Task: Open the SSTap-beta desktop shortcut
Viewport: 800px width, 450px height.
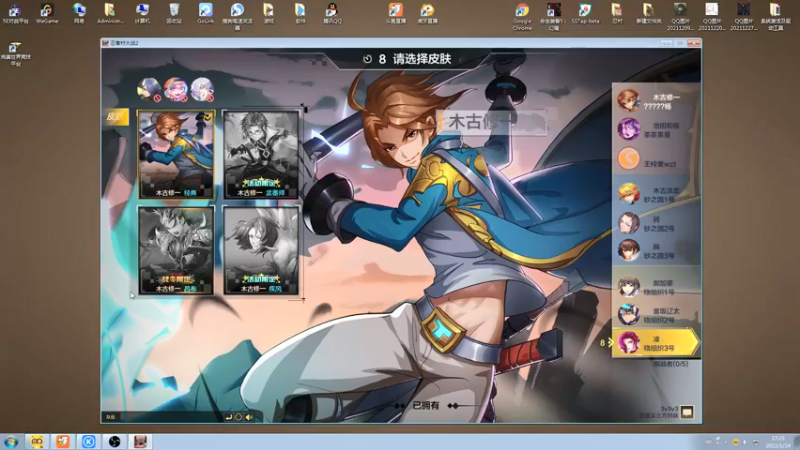Action: tap(585, 13)
